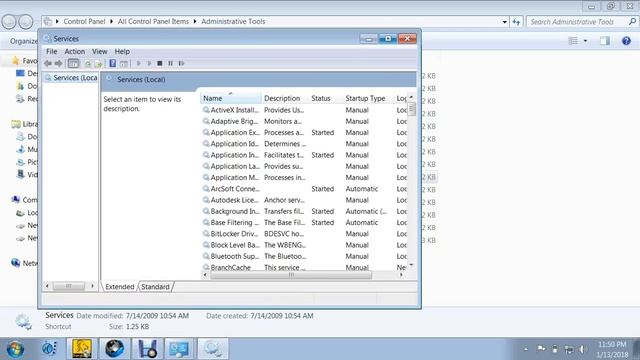Click the gear icon beside Bluetooth Sup...
This screenshot has height=360, width=640.
pos(206,256)
